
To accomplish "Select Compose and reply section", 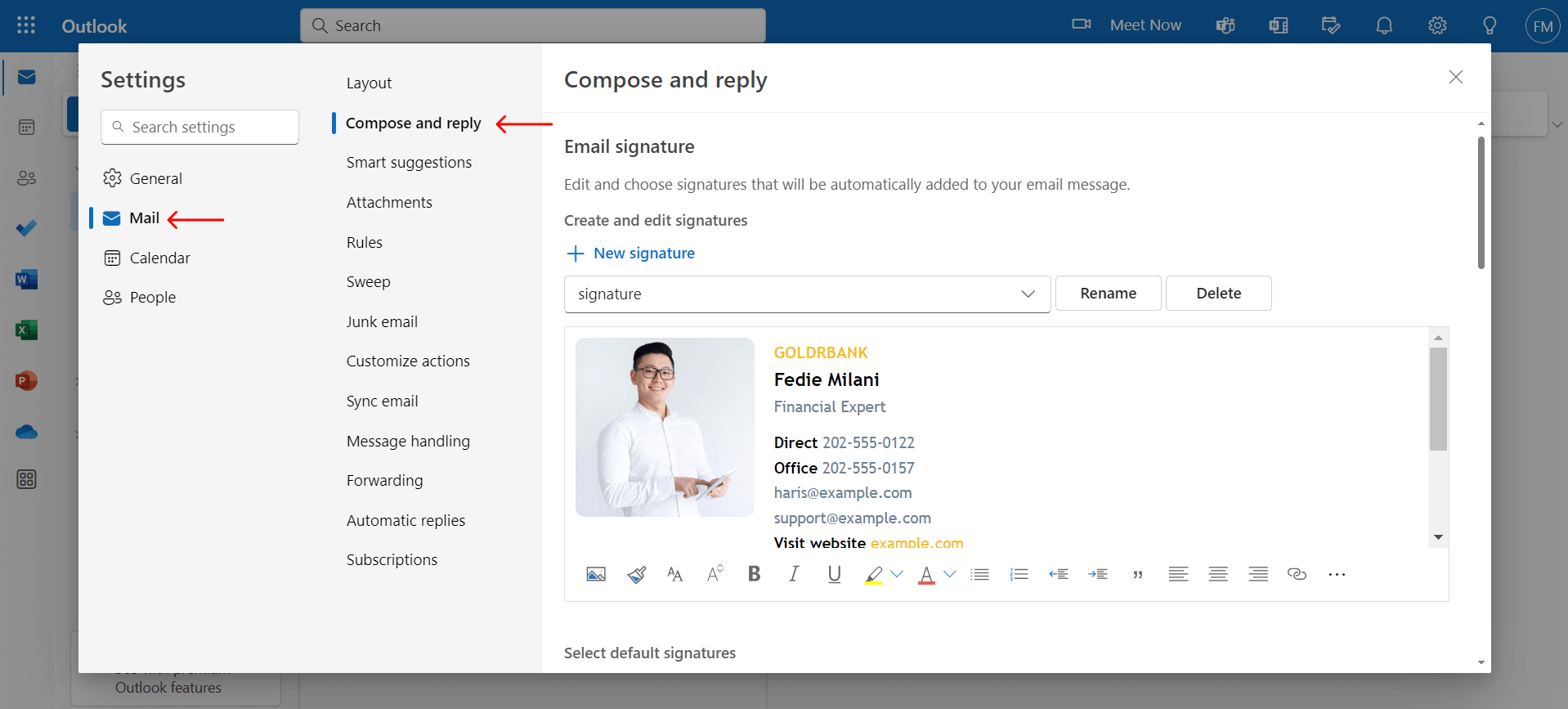I will [413, 123].
